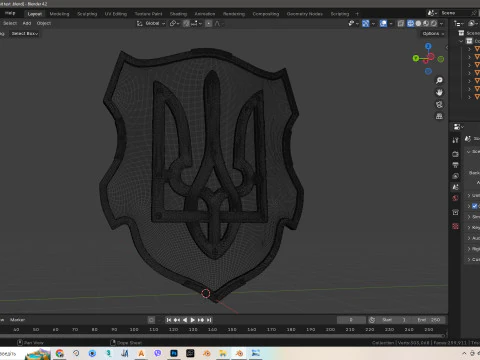This screenshot has height=360, width=480.
Task: Switch to solid viewport shading
Action: pyautogui.click(x=418, y=23)
